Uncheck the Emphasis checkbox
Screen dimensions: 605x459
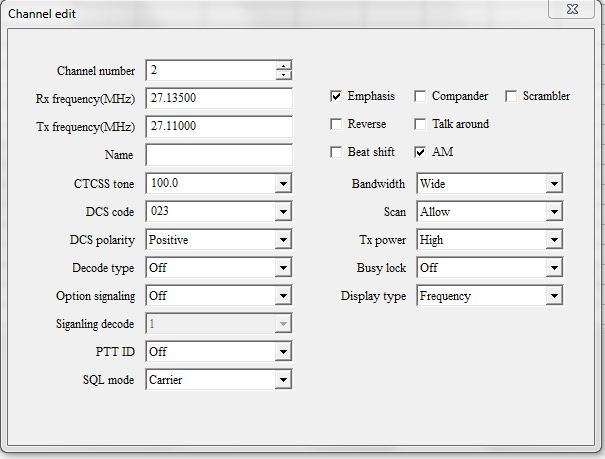point(336,96)
